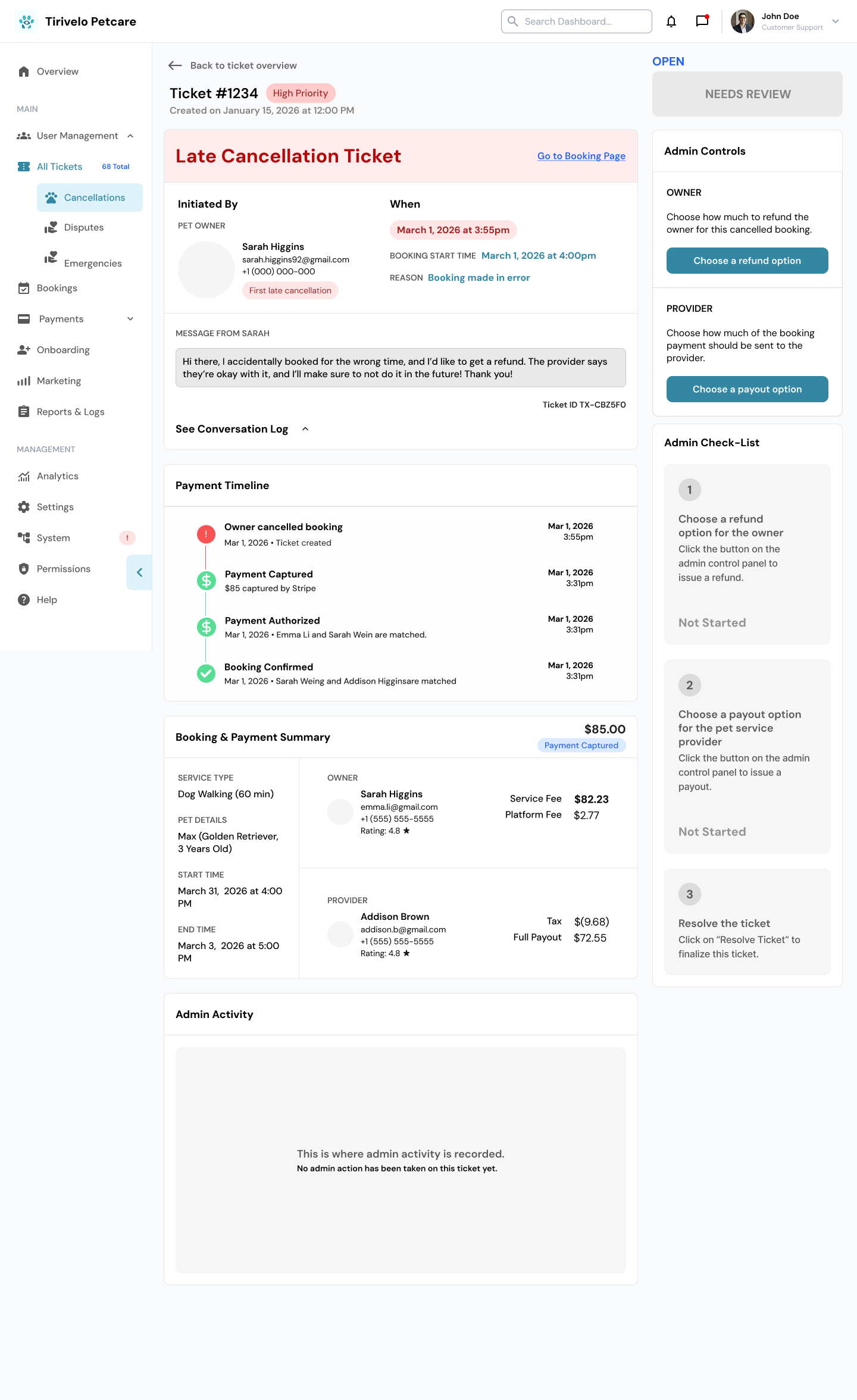Click the User Management people icon

coord(24,136)
